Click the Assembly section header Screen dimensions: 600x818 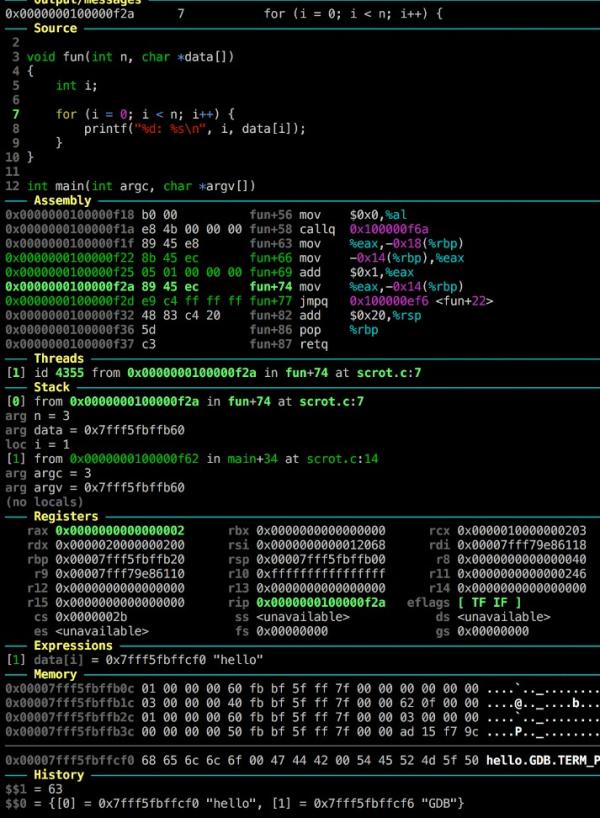(x=62, y=201)
